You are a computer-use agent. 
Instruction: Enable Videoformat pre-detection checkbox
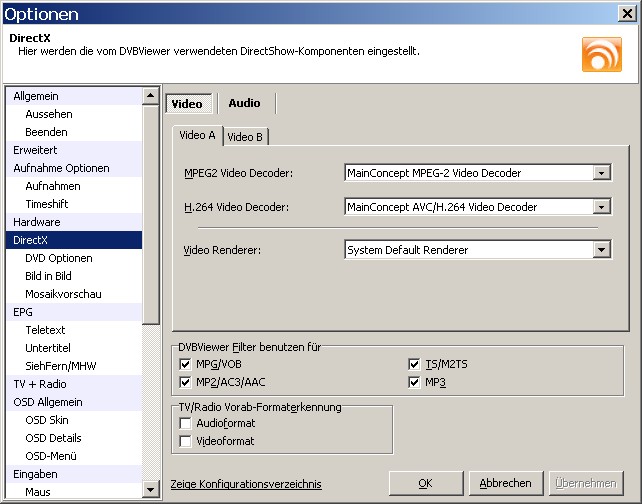[x=185, y=441]
